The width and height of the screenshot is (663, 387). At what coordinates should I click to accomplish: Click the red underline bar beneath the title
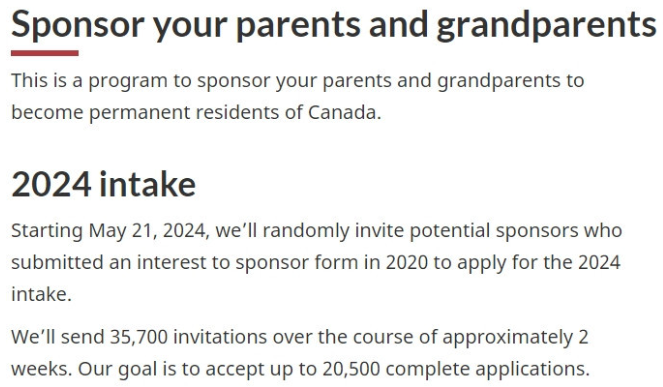(45, 53)
